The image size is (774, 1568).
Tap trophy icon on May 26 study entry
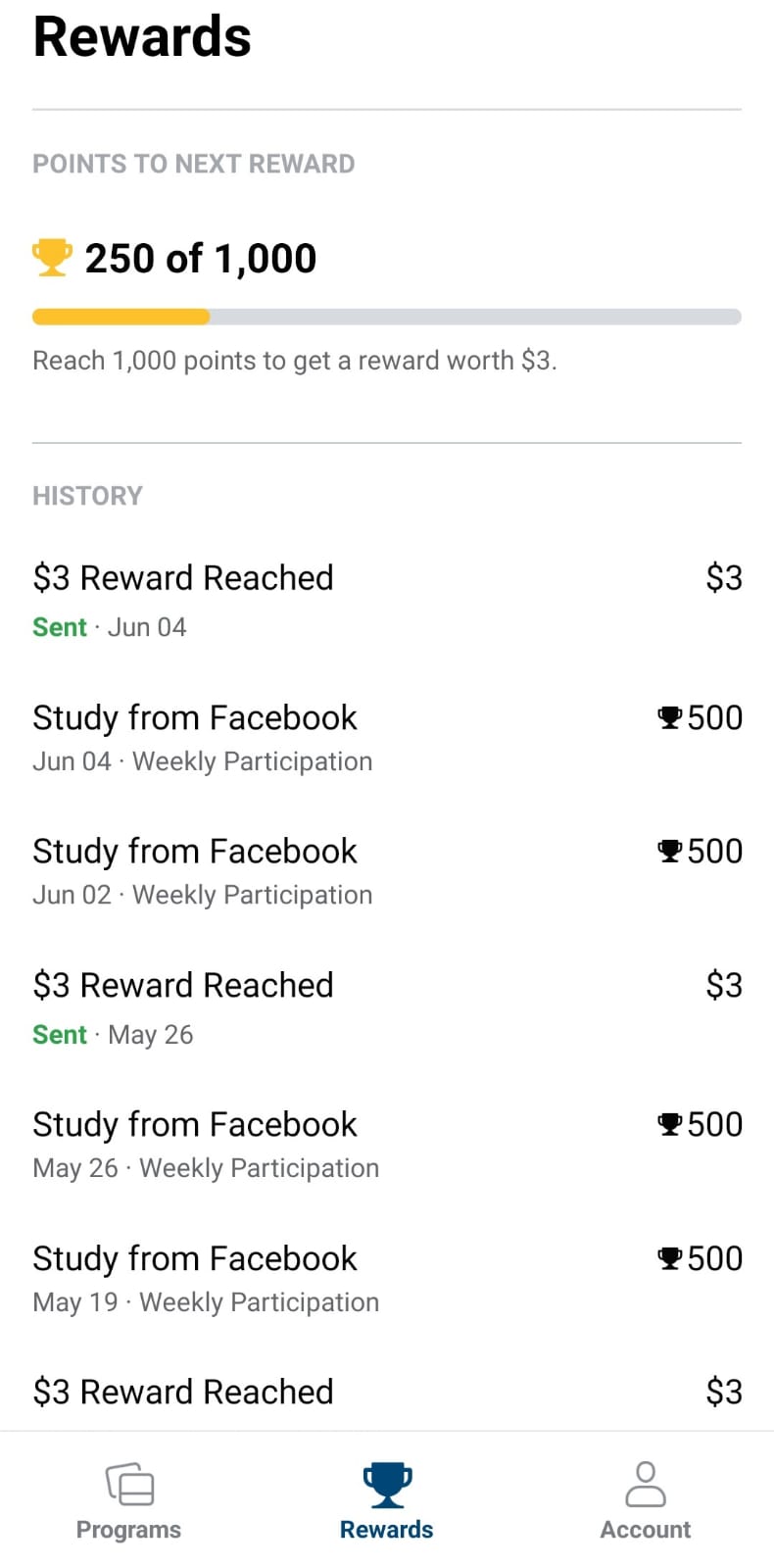pyautogui.click(x=669, y=1124)
